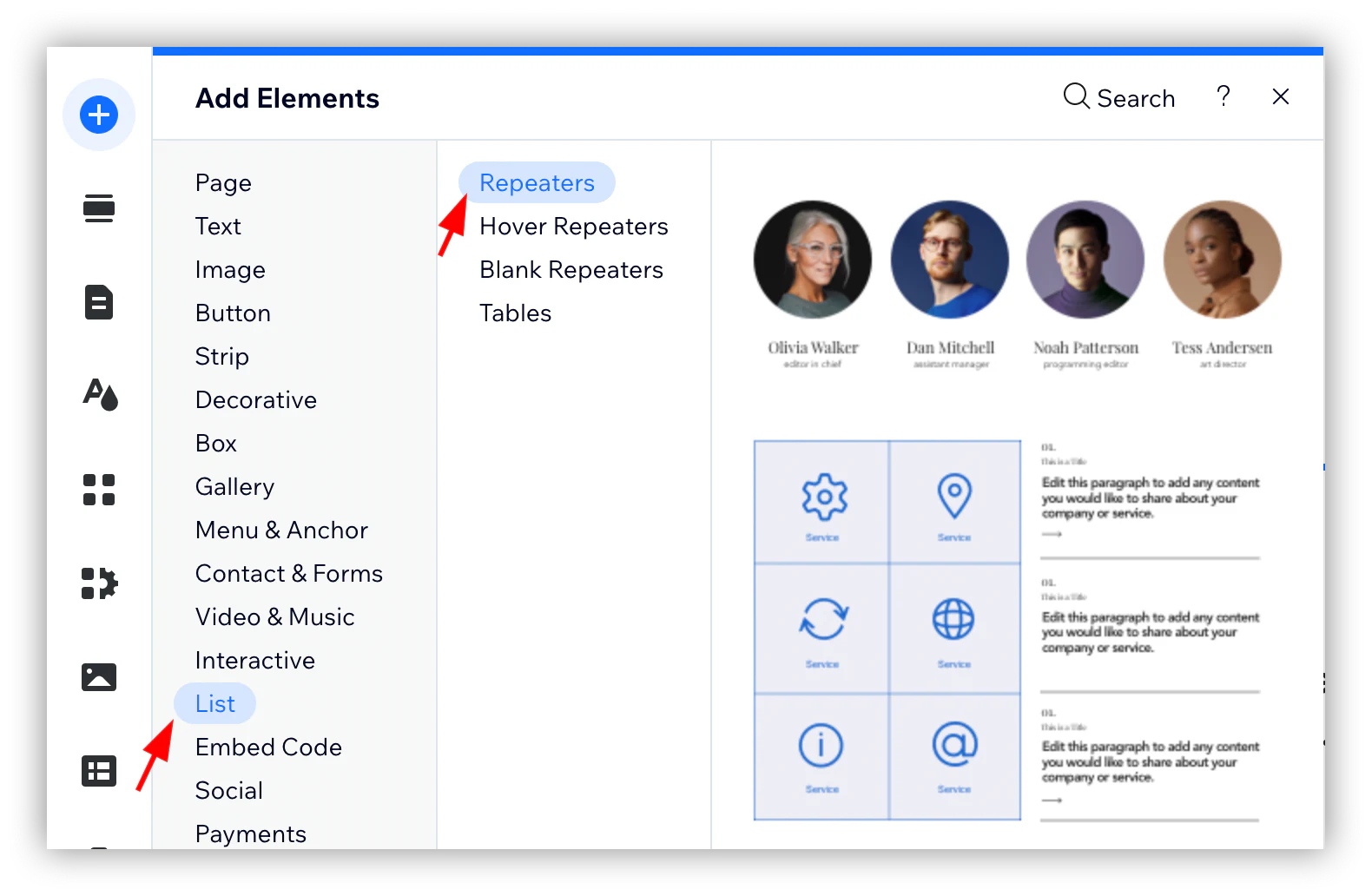
Task: Select the Gallery category
Action: point(234,487)
